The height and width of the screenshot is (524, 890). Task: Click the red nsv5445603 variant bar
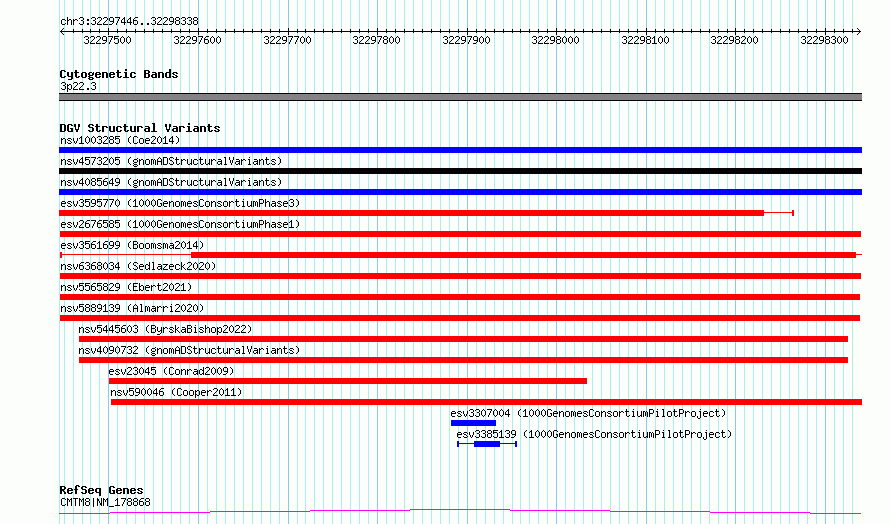[463, 339]
